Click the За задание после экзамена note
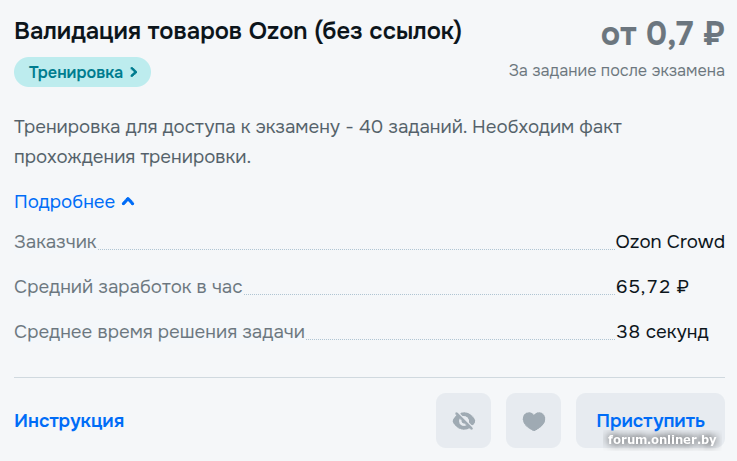 pos(616,71)
